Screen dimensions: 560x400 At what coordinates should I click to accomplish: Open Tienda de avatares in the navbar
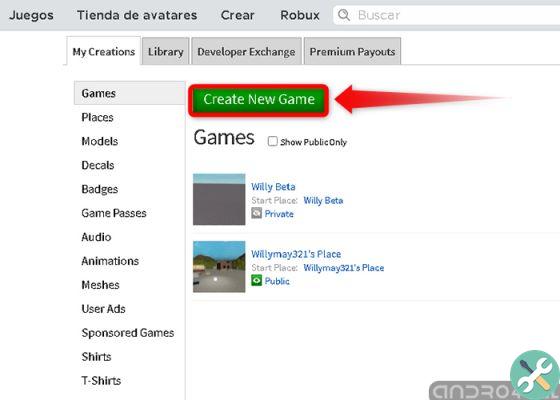[137, 15]
